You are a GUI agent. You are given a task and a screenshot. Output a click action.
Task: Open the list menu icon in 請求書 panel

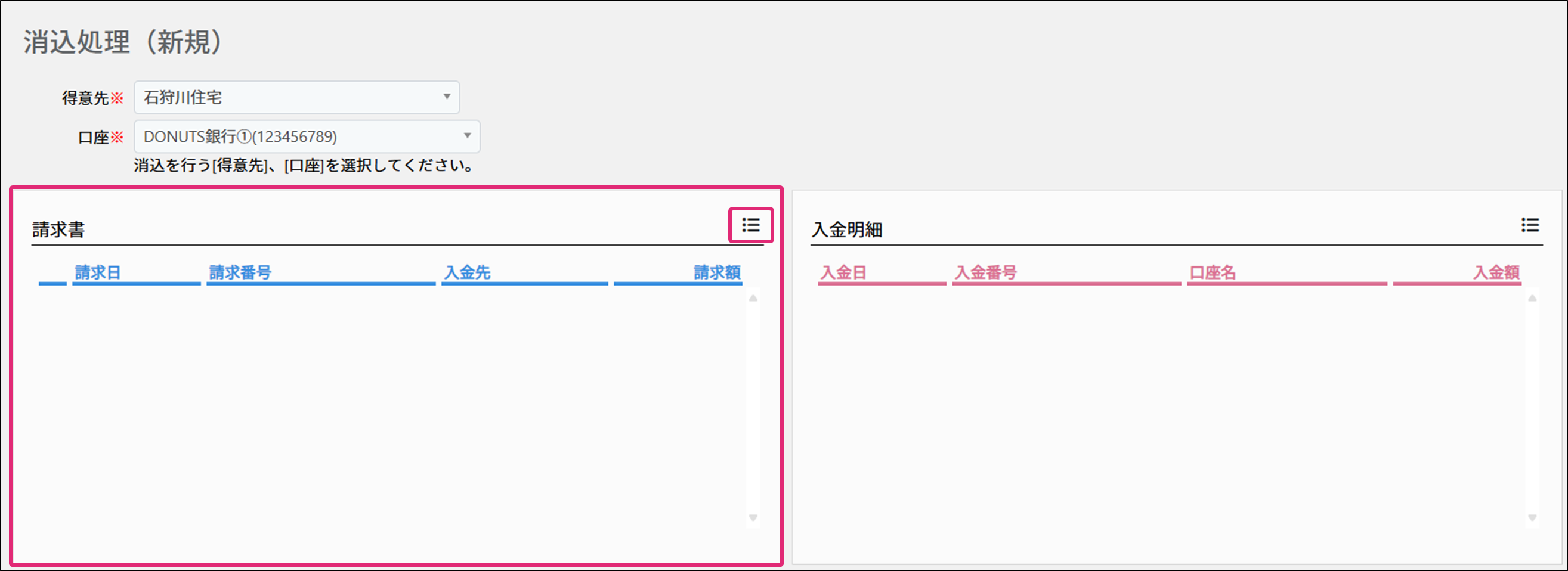tap(750, 226)
